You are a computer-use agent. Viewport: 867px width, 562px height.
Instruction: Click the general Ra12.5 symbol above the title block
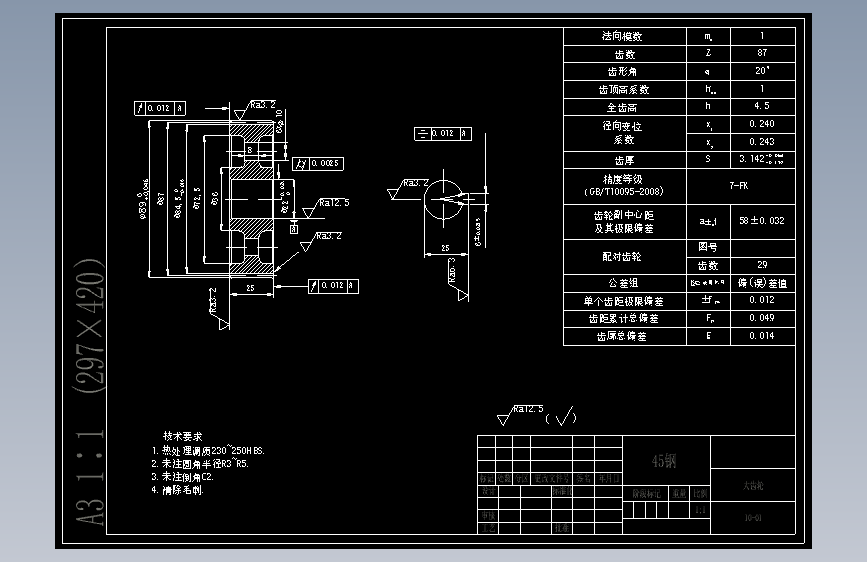click(x=520, y=414)
